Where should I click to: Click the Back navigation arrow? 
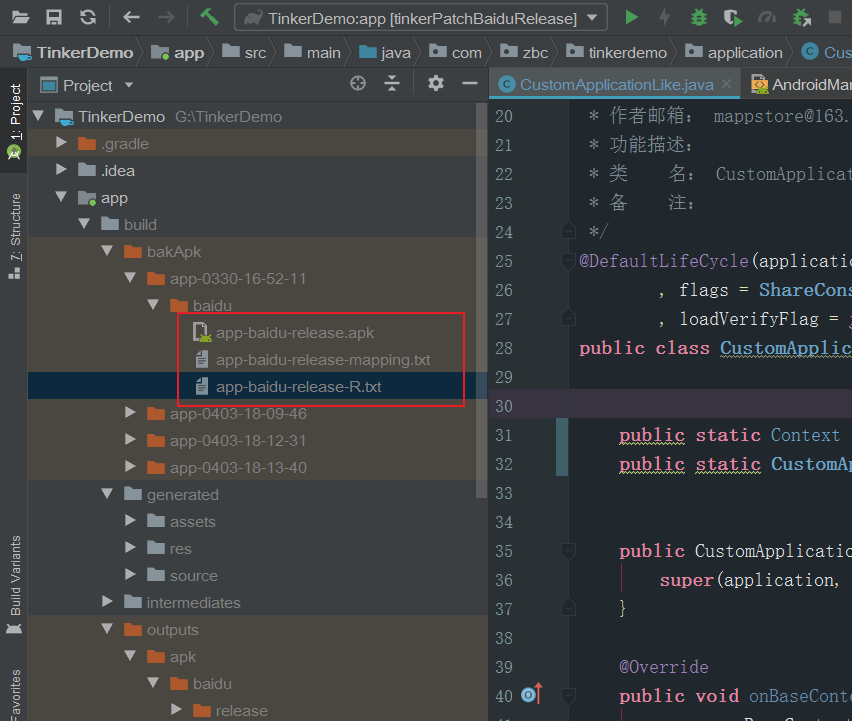point(131,17)
